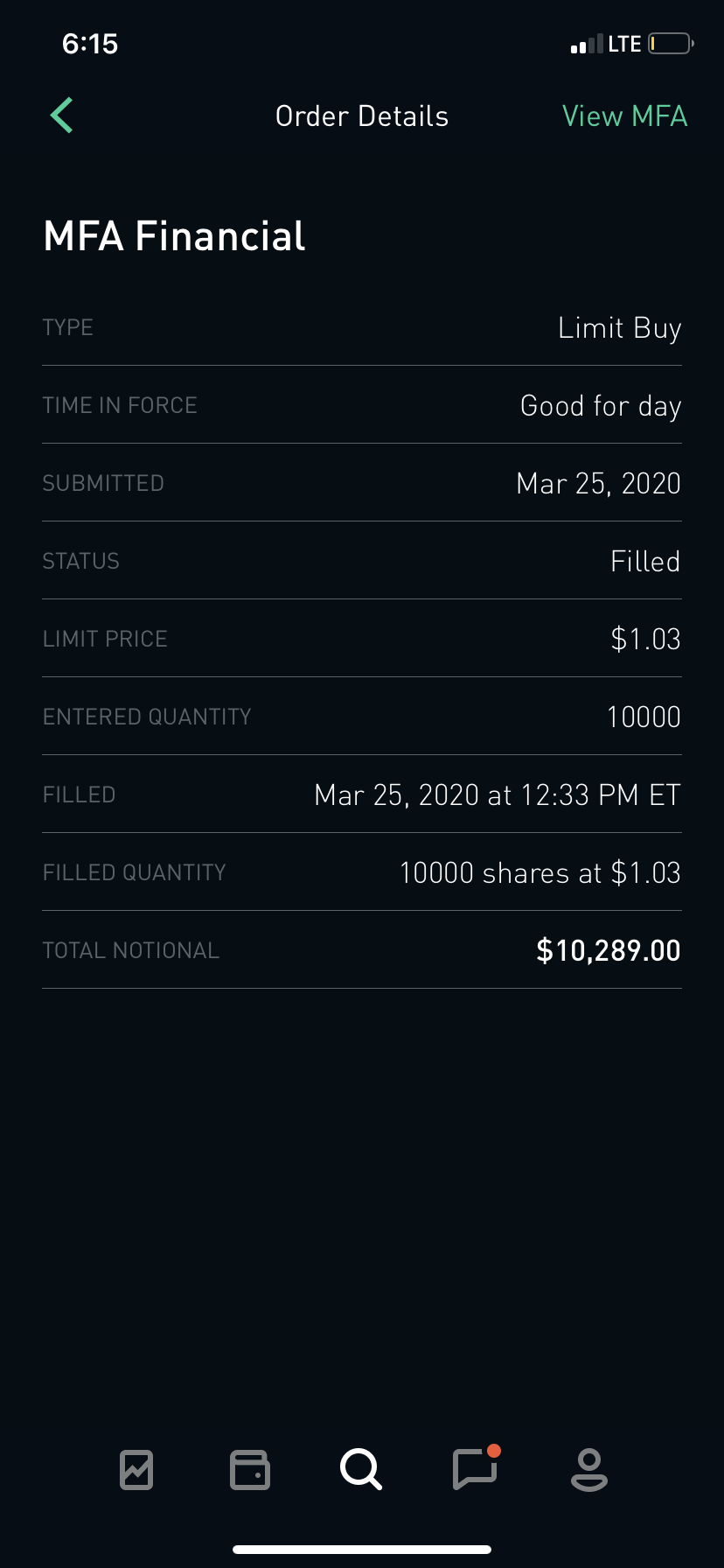This screenshot has width=724, height=1568.
Task: Click the View MFA link
Action: point(624,116)
